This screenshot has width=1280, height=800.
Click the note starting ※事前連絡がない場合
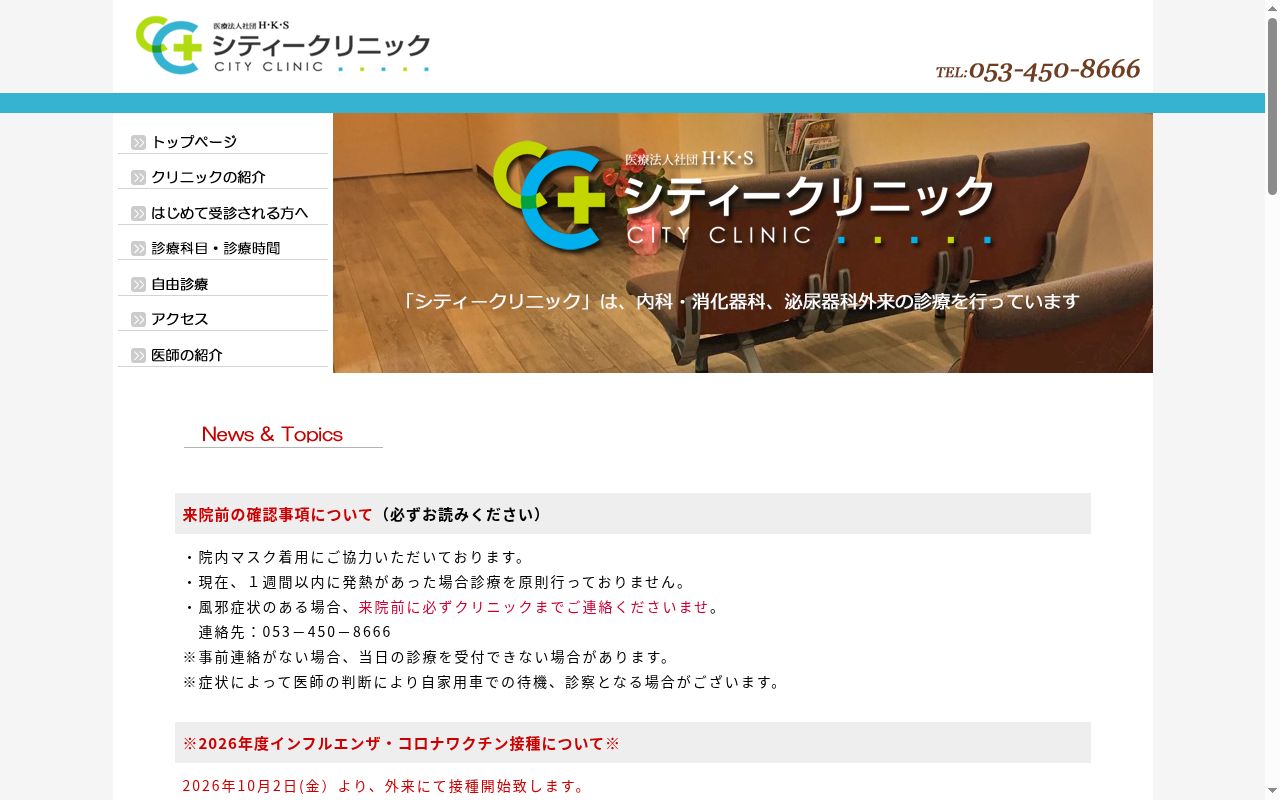click(x=428, y=657)
